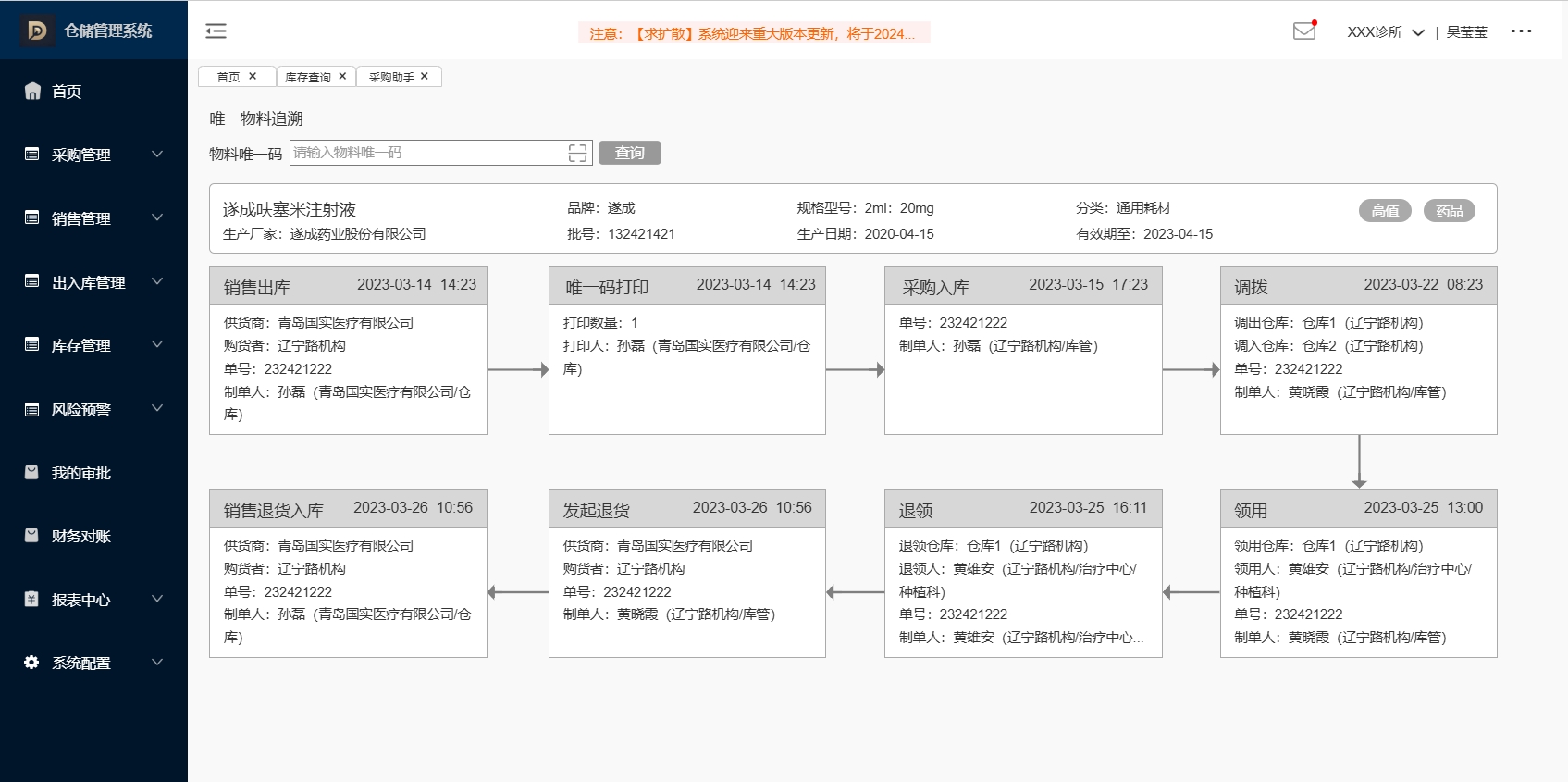The width and height of the screenshot is (1568, 782).
Task: Select the 领用 step card header
Action: pos(1358,509)
